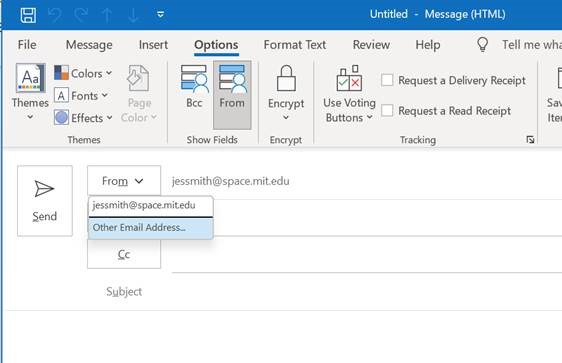562x363 pixels.
Task: Customize Quick Access Toolbar arrow
Action: [x=161, y=15]
